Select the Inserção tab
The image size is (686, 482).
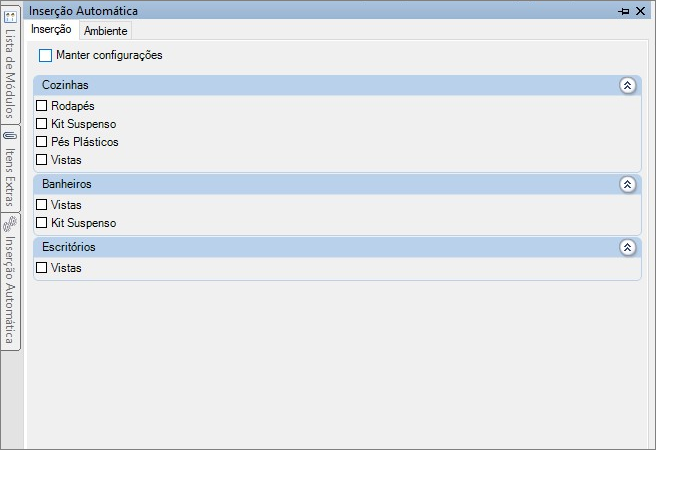click(51, 29)
